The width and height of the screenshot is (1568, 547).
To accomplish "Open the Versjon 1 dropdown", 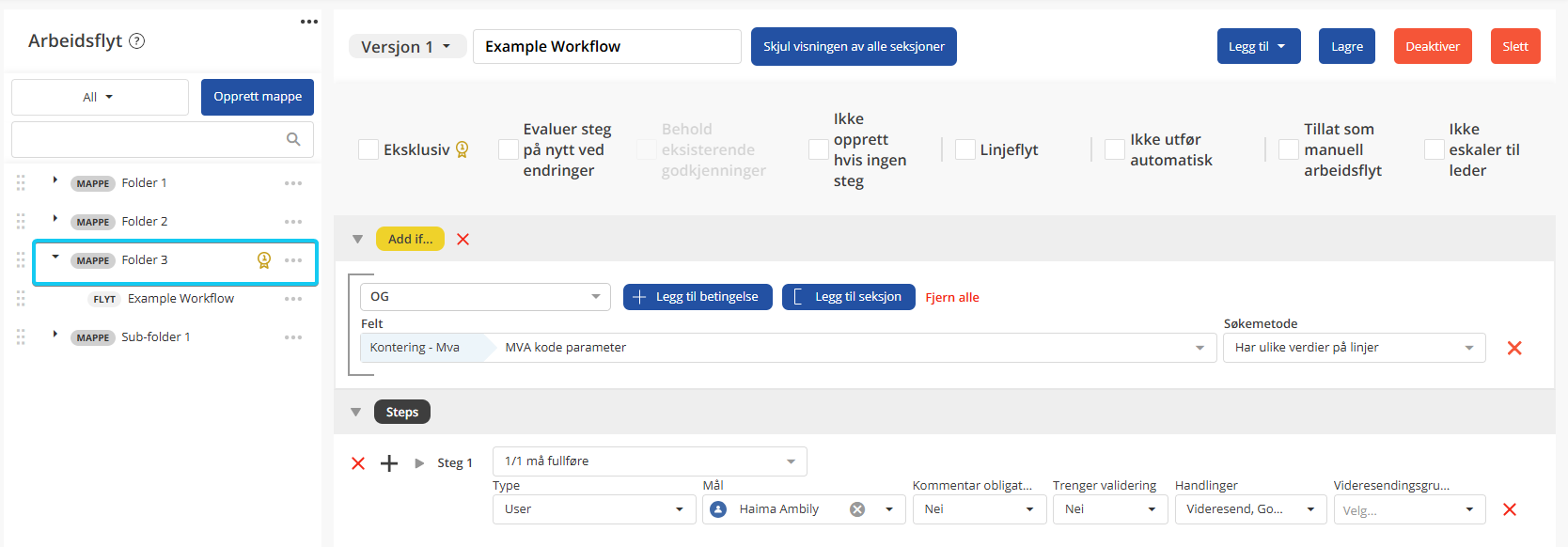I will (x=407, y=46).
